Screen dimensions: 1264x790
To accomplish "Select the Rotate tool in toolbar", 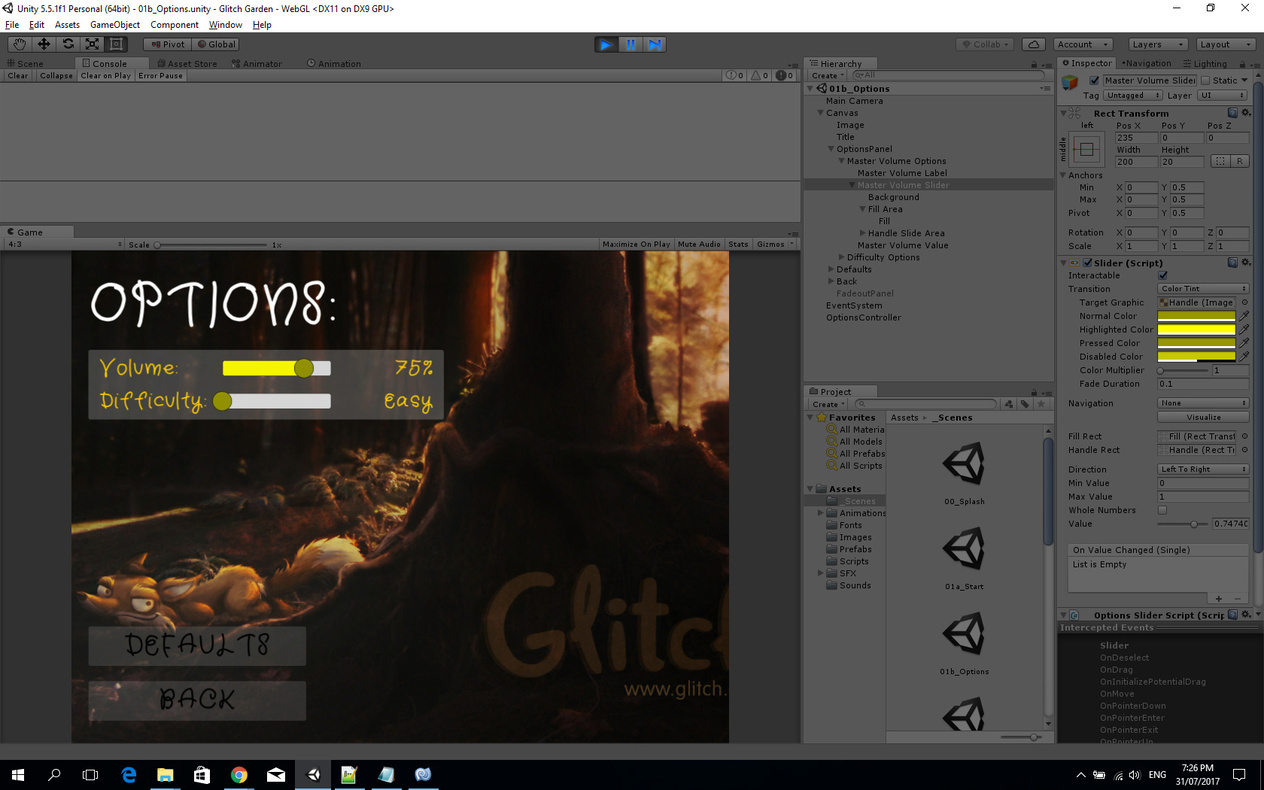I will coord(68,44).
